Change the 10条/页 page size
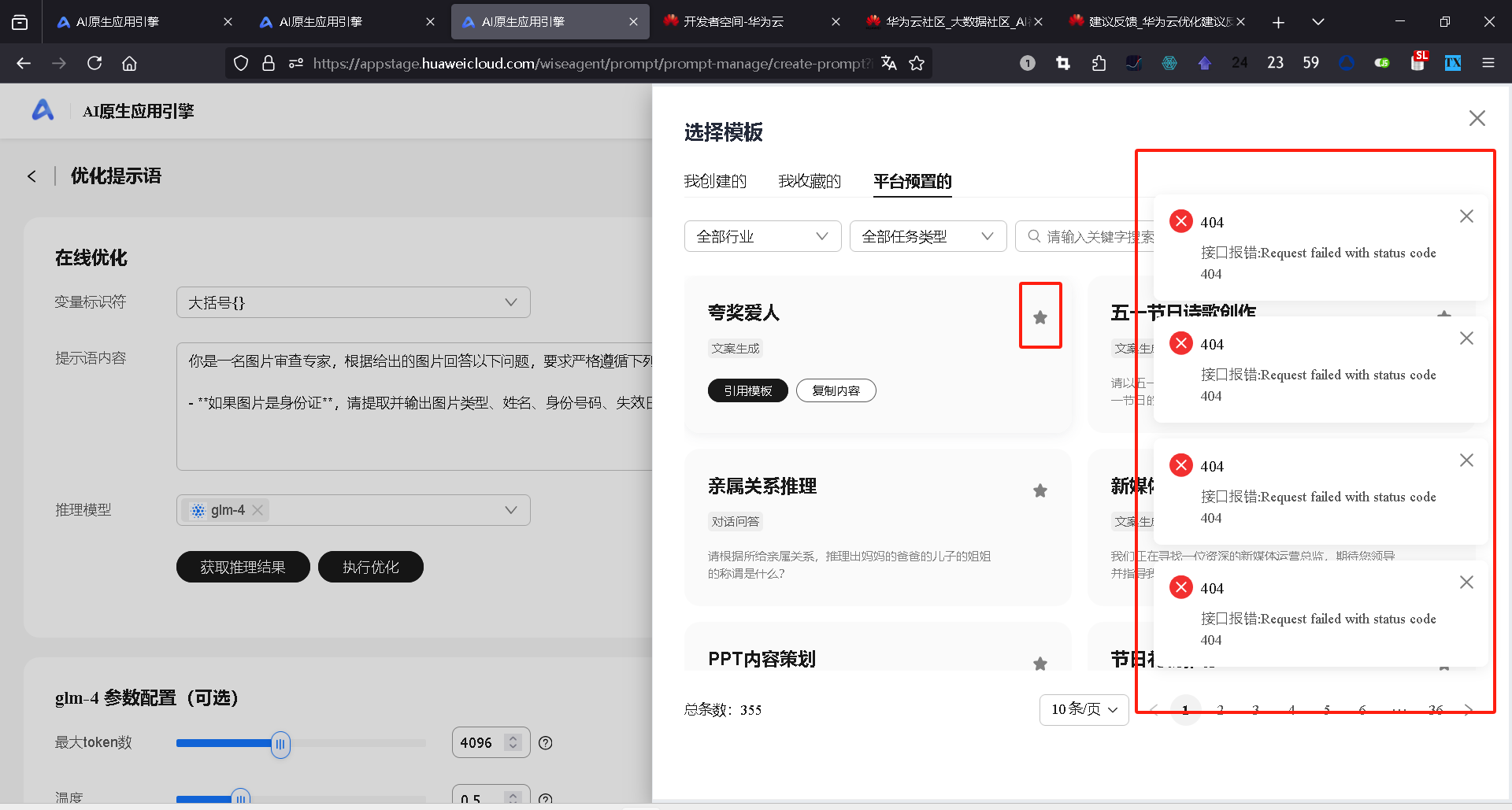This screenshot has width=1512, height=810. tap(1084, 709)
